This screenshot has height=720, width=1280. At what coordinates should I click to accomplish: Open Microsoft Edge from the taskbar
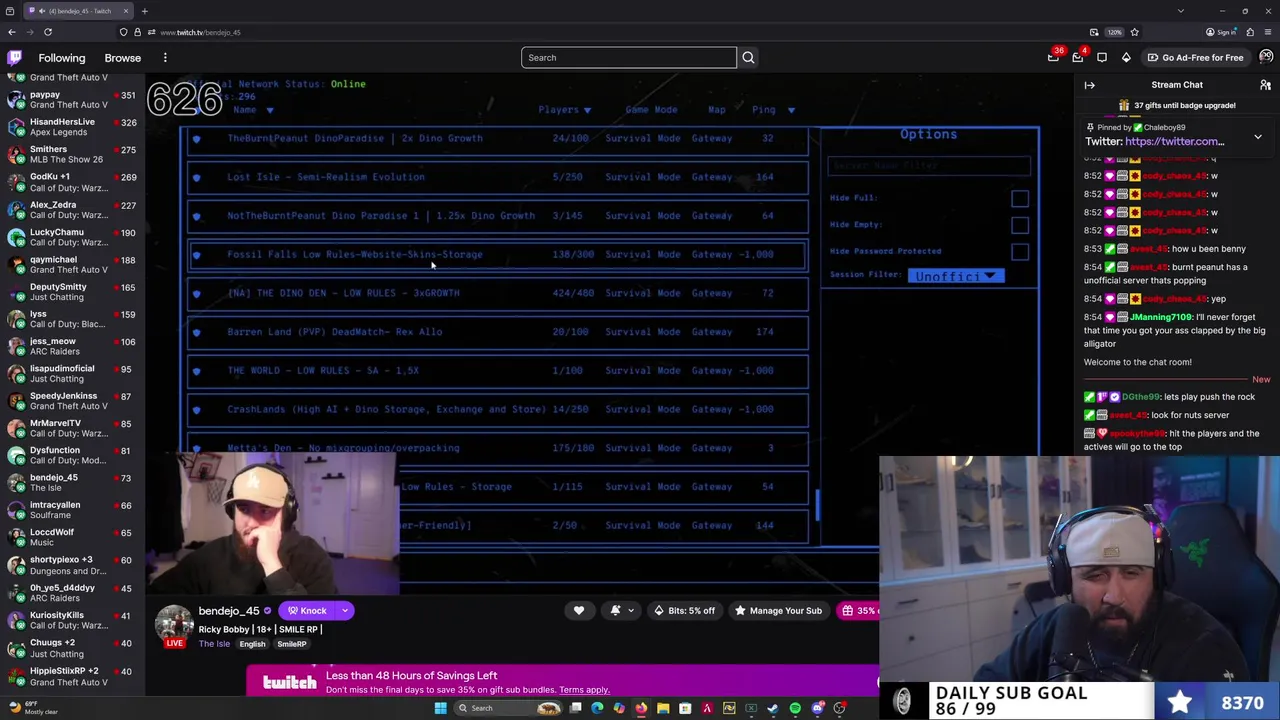coord(597,708)
